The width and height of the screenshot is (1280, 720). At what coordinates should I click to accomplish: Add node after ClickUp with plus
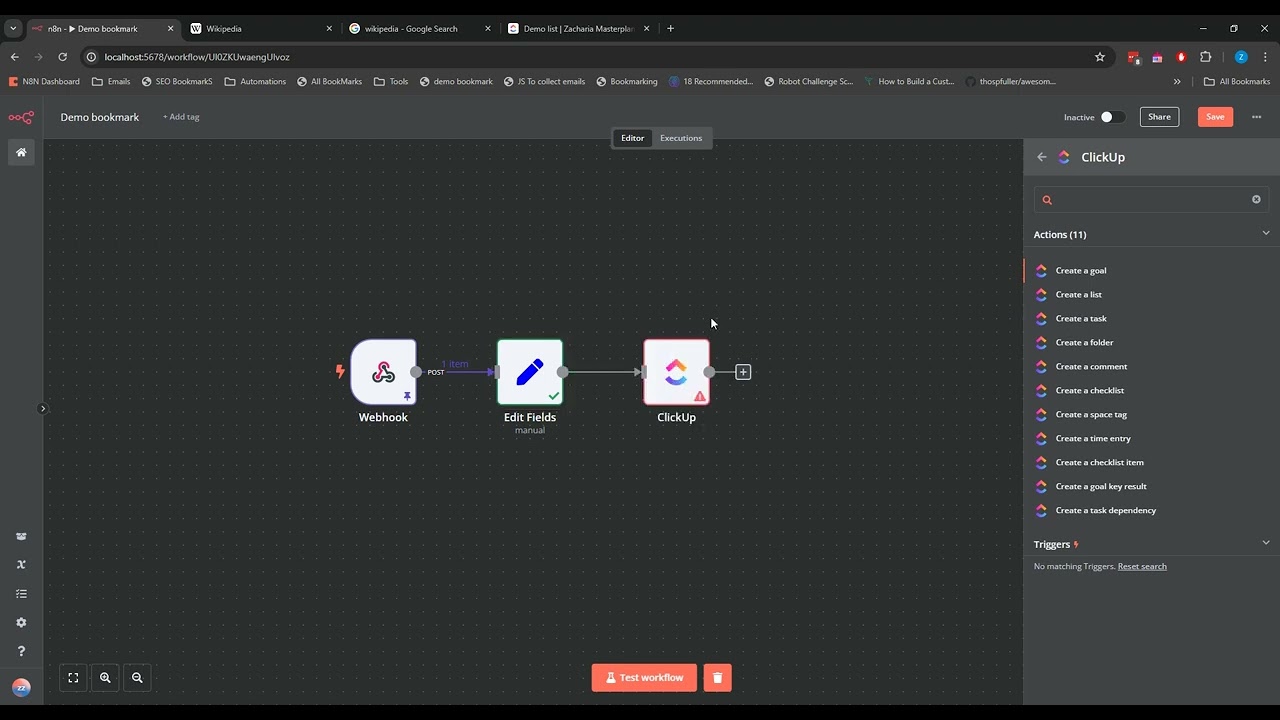pyautogui.click(x=743, y=372)
